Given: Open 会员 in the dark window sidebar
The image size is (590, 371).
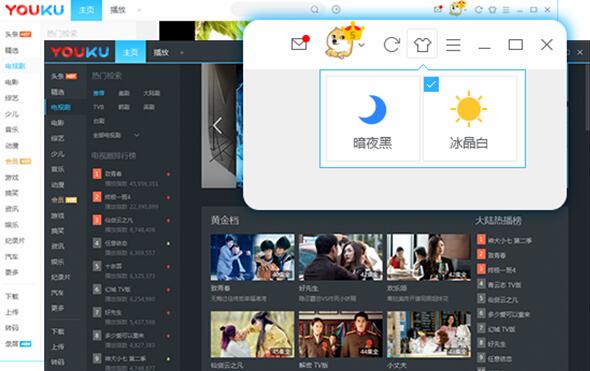Looking at the screenshot, I should point(64,200).
